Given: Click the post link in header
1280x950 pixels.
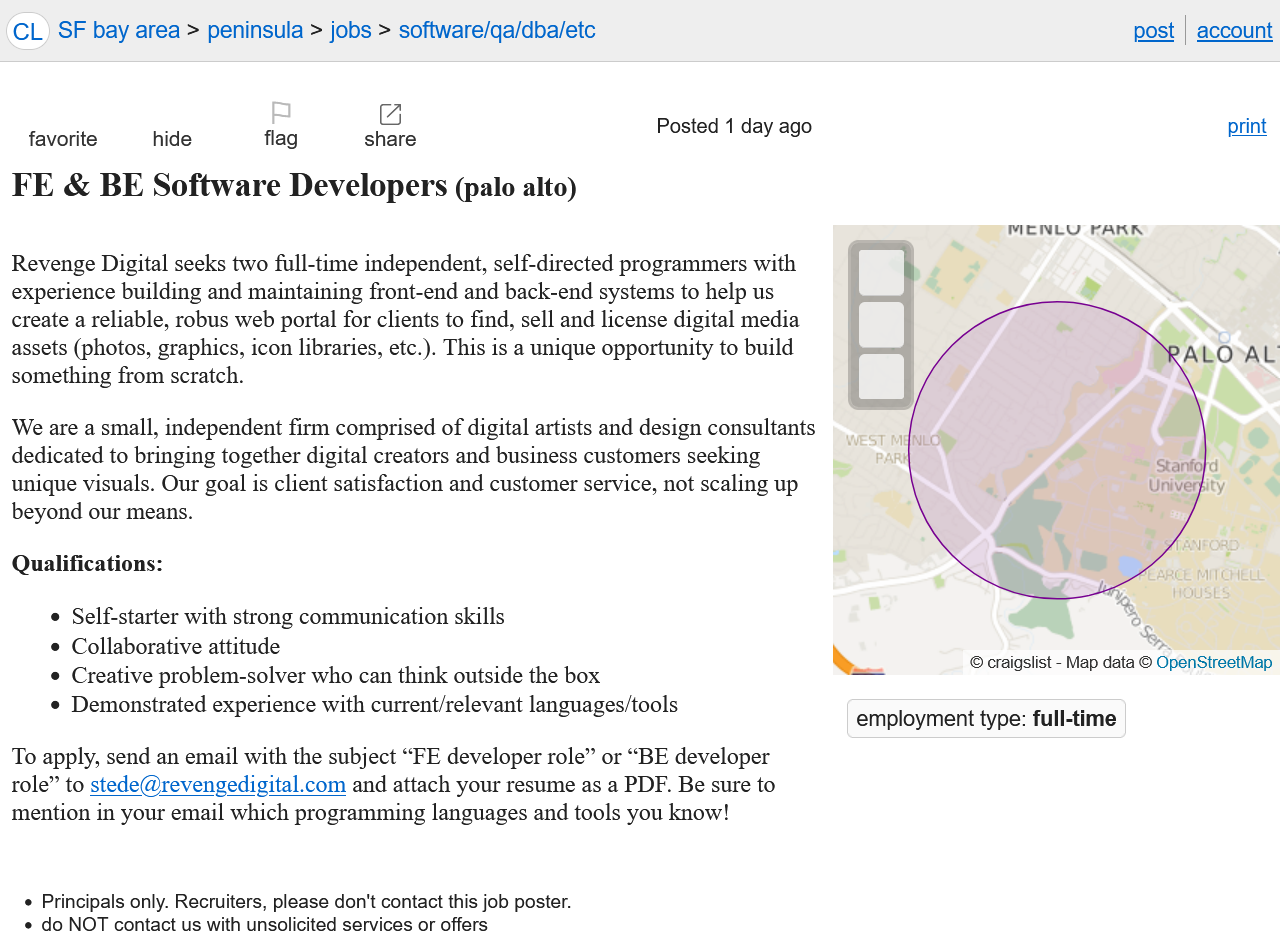Looking at the screenshot, I should click(x=1153, y=31).
